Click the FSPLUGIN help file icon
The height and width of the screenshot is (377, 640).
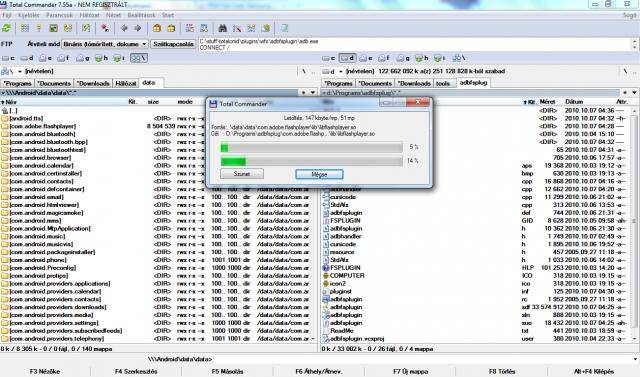(x=326, y=268)
